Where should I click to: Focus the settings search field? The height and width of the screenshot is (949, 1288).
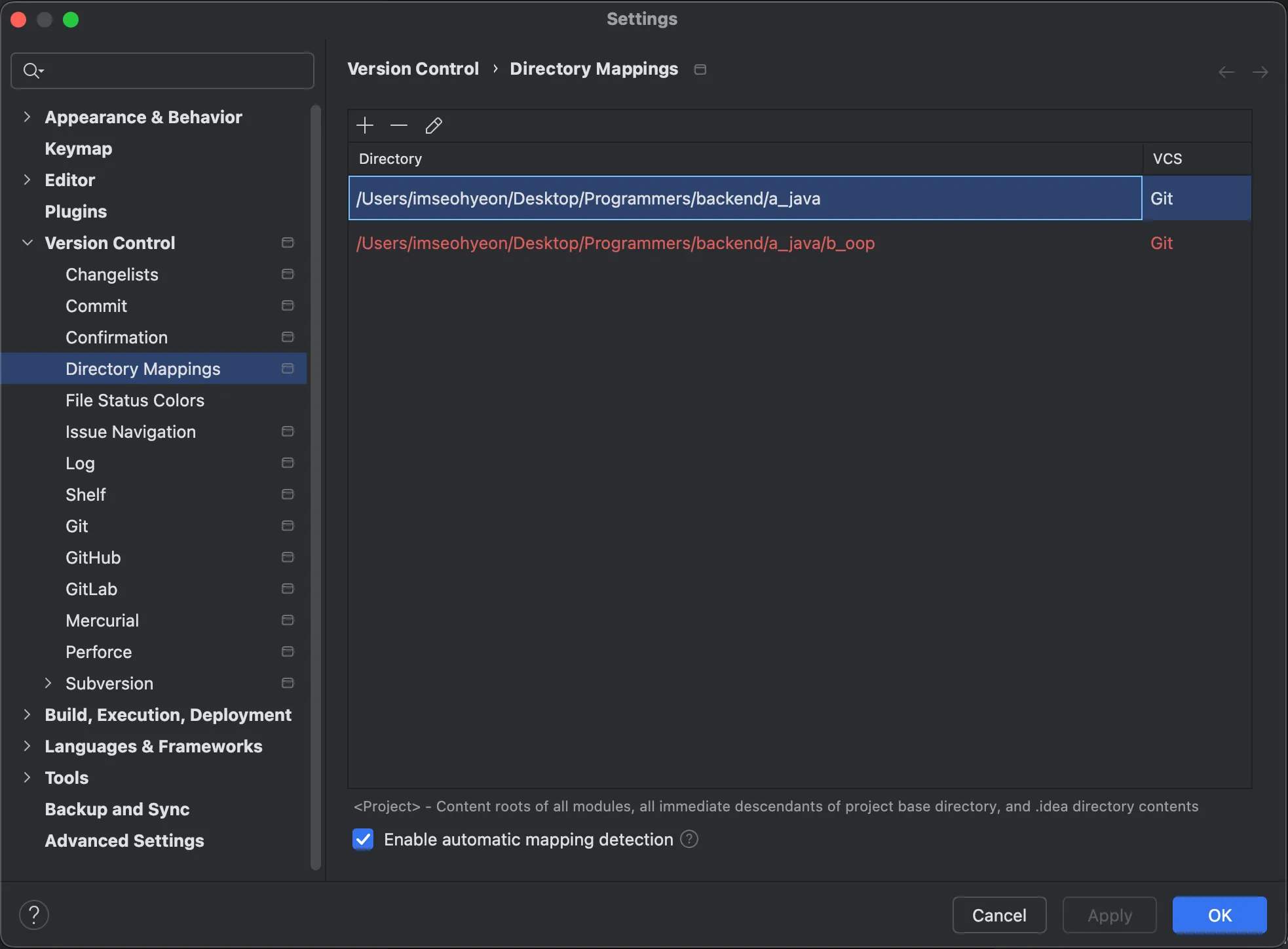point(162,71)
